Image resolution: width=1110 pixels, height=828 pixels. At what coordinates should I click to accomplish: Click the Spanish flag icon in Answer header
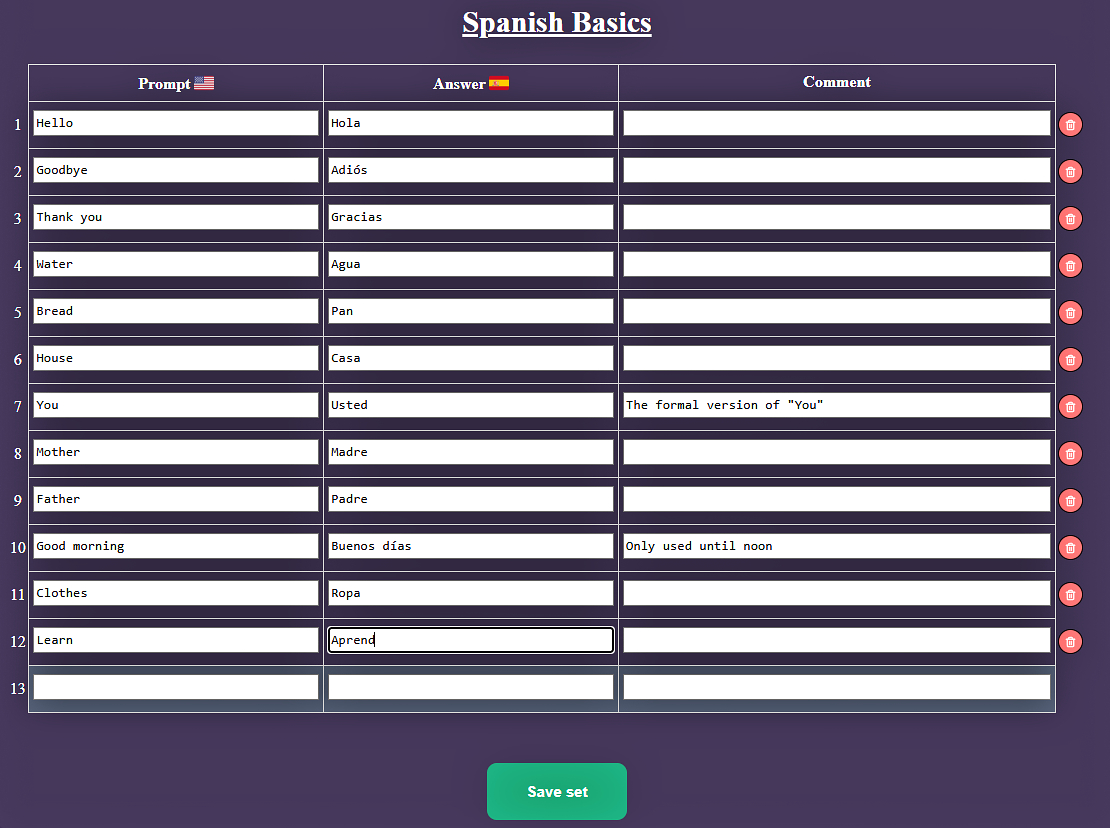coord(499,83)
